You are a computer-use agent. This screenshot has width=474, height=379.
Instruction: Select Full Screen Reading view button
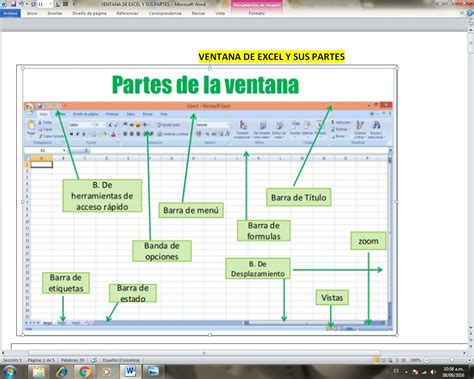(383, 360)
